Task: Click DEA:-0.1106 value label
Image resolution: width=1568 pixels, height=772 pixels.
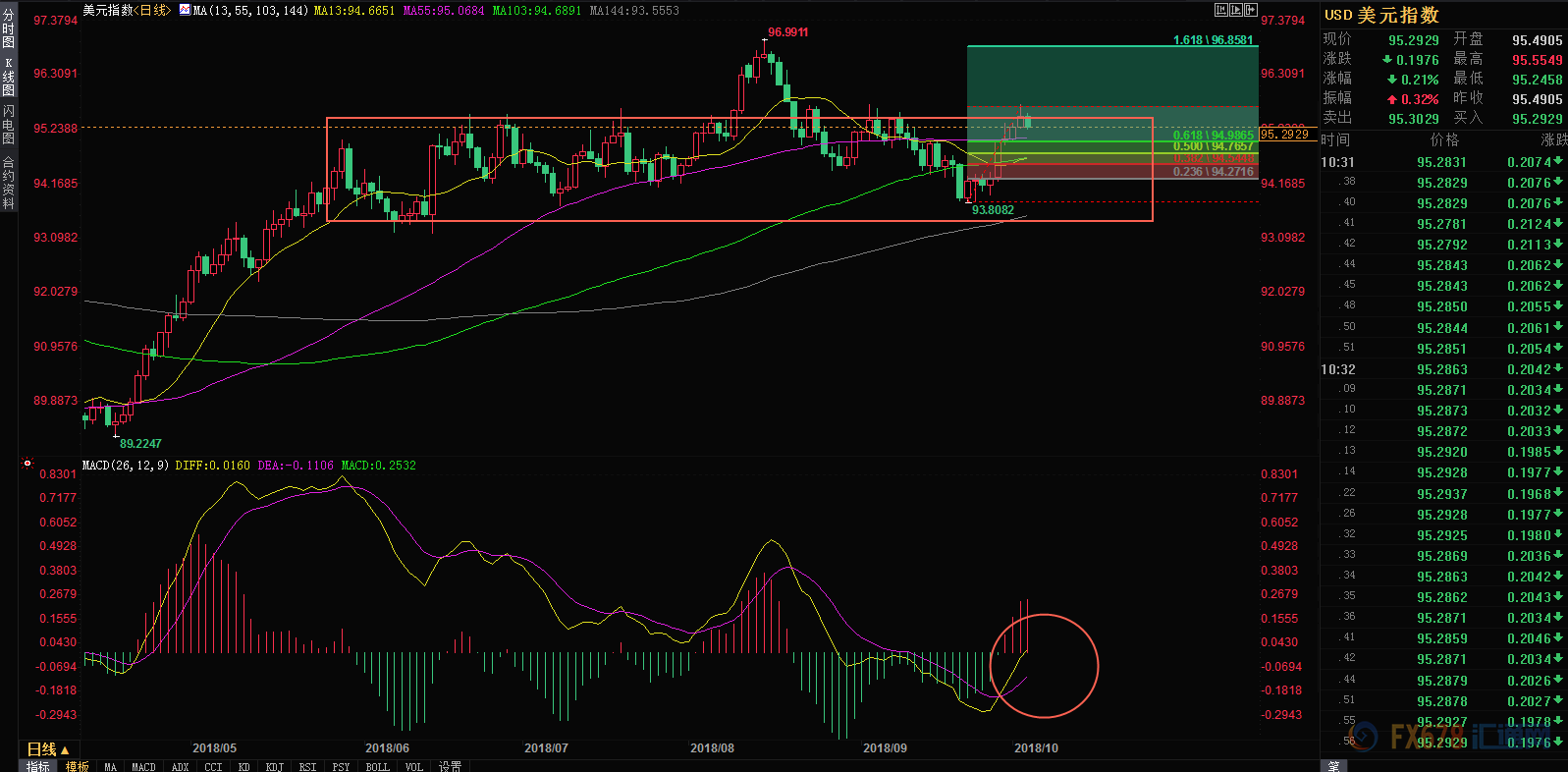Action: point(296,466)
